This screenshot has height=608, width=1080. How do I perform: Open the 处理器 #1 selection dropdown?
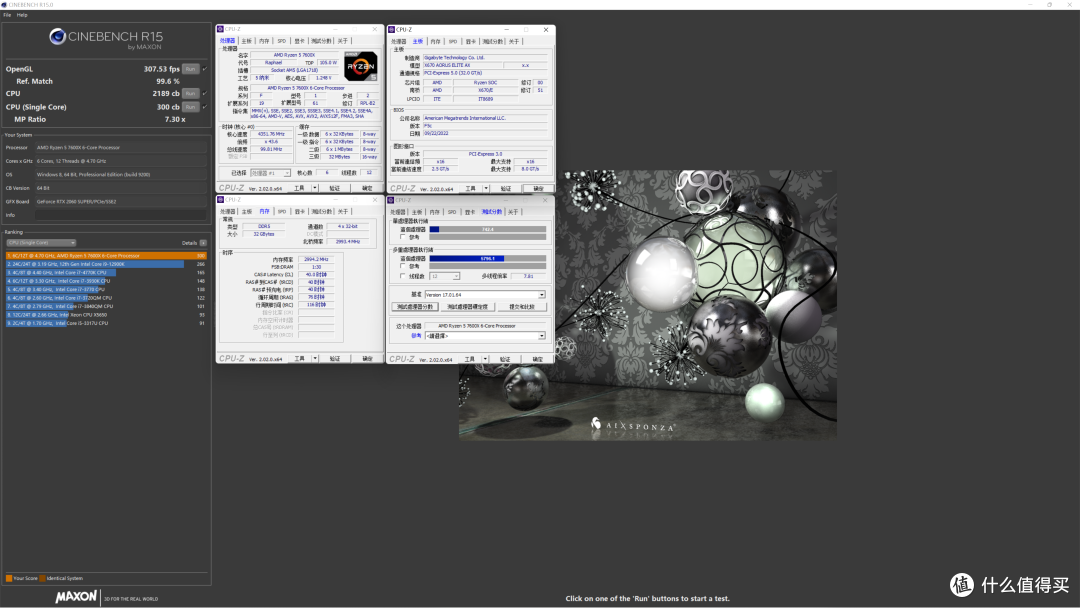[x=270, y=173]
